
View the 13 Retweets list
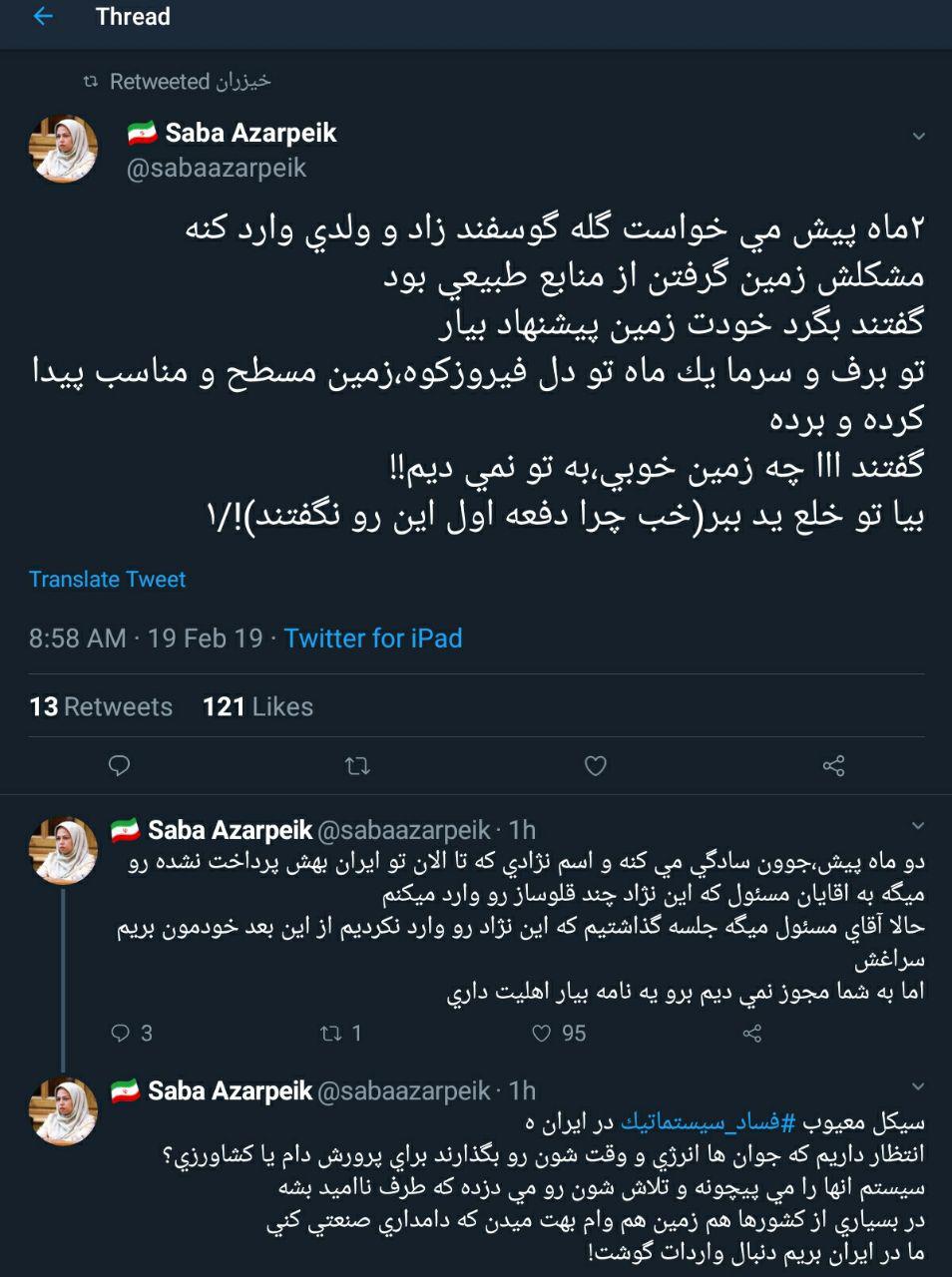(x=101, y=706)
